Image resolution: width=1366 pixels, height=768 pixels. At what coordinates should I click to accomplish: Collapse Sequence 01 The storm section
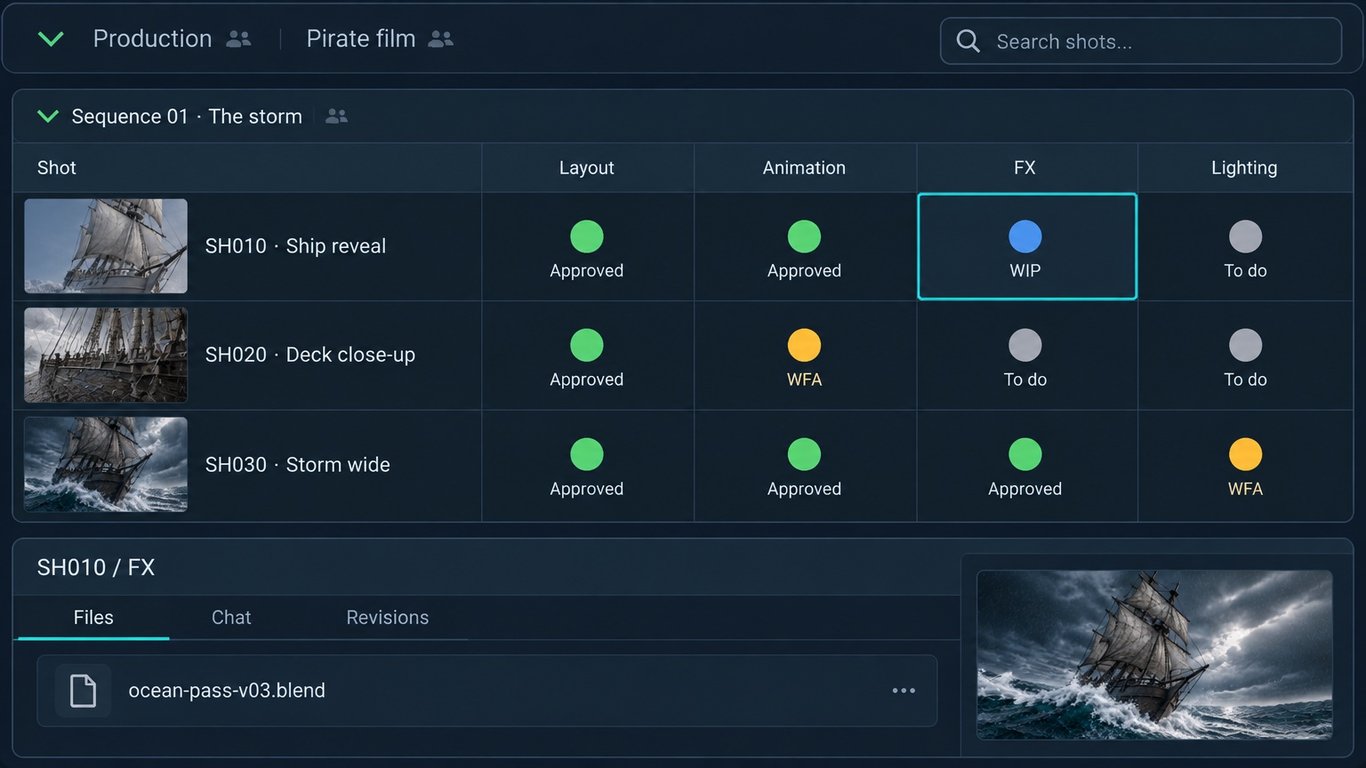pyautogui.click(x=48, y=116)
